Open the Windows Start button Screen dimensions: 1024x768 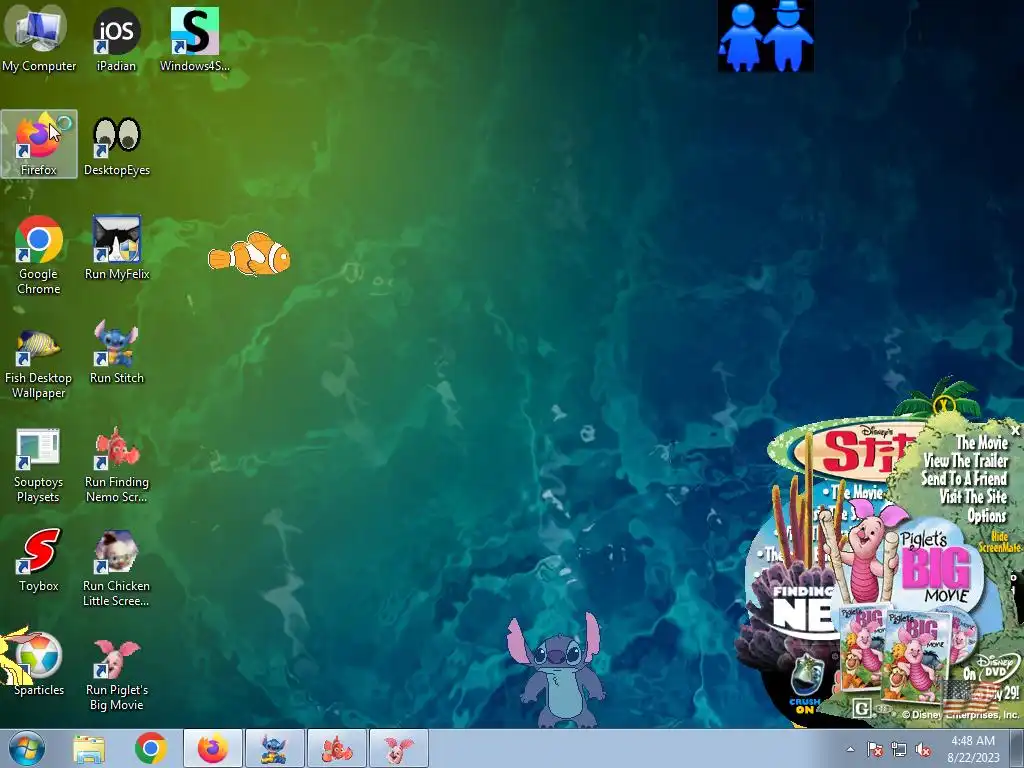pos(27,748)
